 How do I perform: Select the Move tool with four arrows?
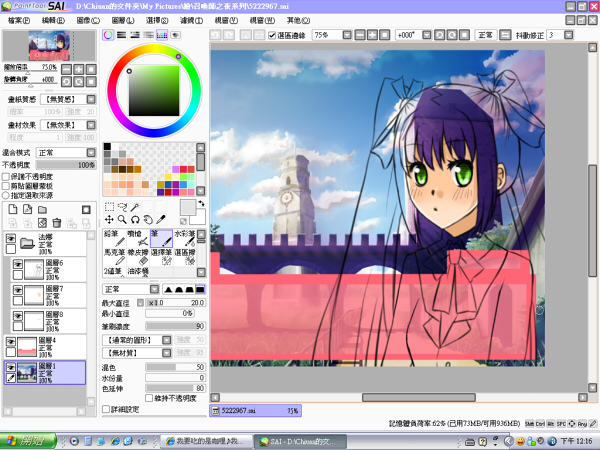tap(109, 220)
